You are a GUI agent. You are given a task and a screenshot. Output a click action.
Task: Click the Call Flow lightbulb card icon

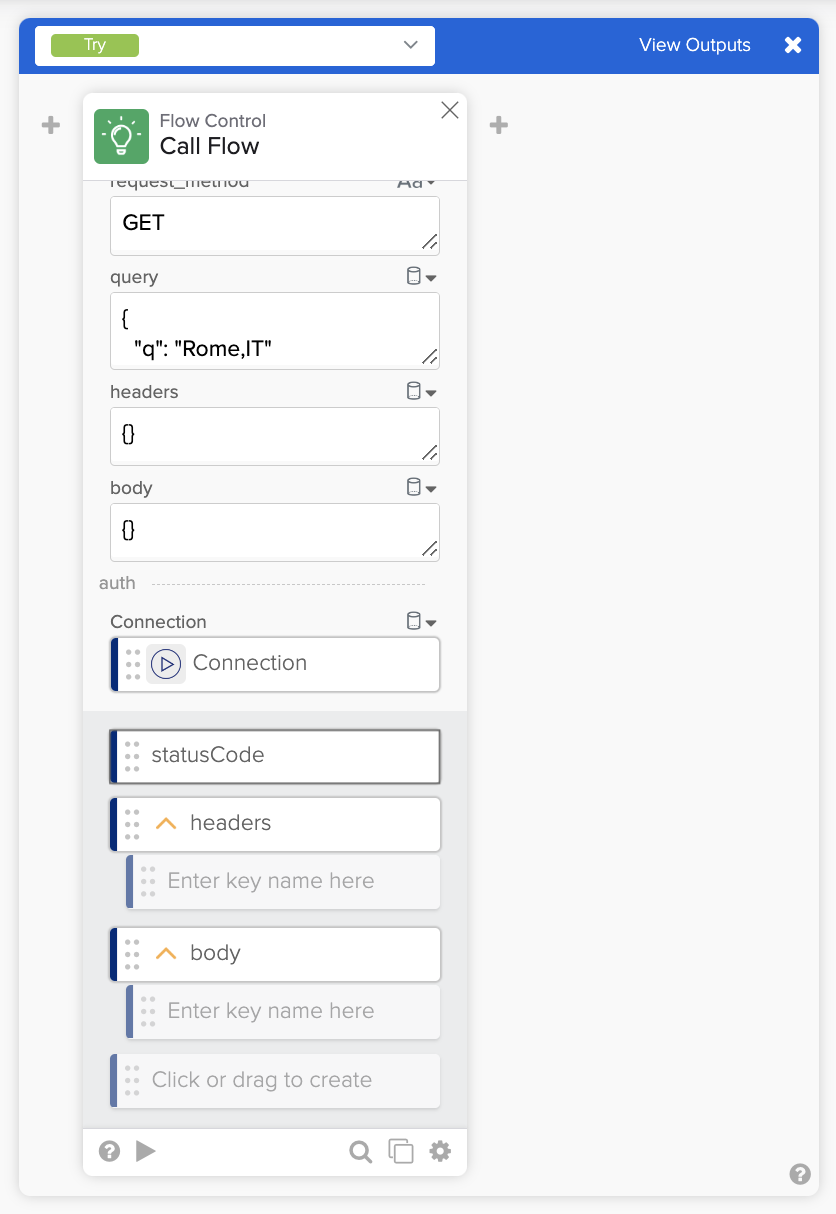[121, 136]
